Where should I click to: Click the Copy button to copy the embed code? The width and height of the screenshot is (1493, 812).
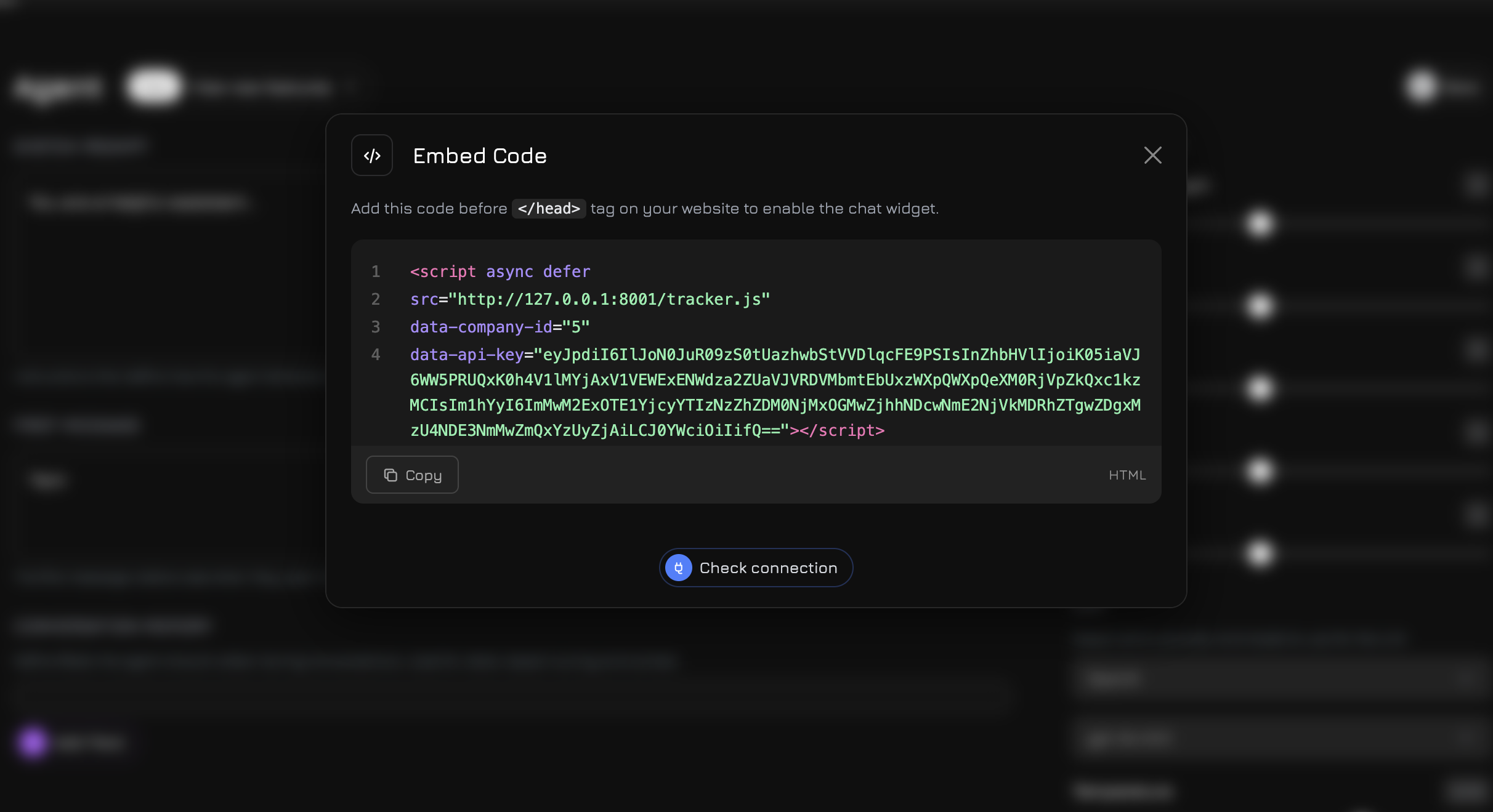pos(411,475)
